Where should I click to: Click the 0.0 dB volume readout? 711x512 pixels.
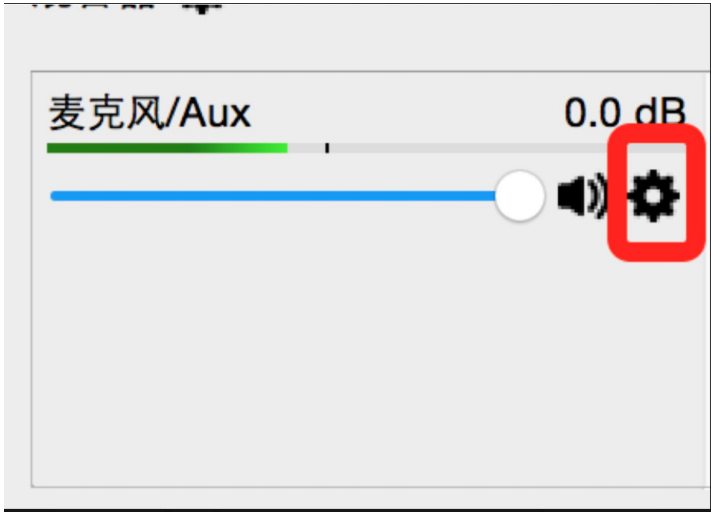click(x=625, y=112)
